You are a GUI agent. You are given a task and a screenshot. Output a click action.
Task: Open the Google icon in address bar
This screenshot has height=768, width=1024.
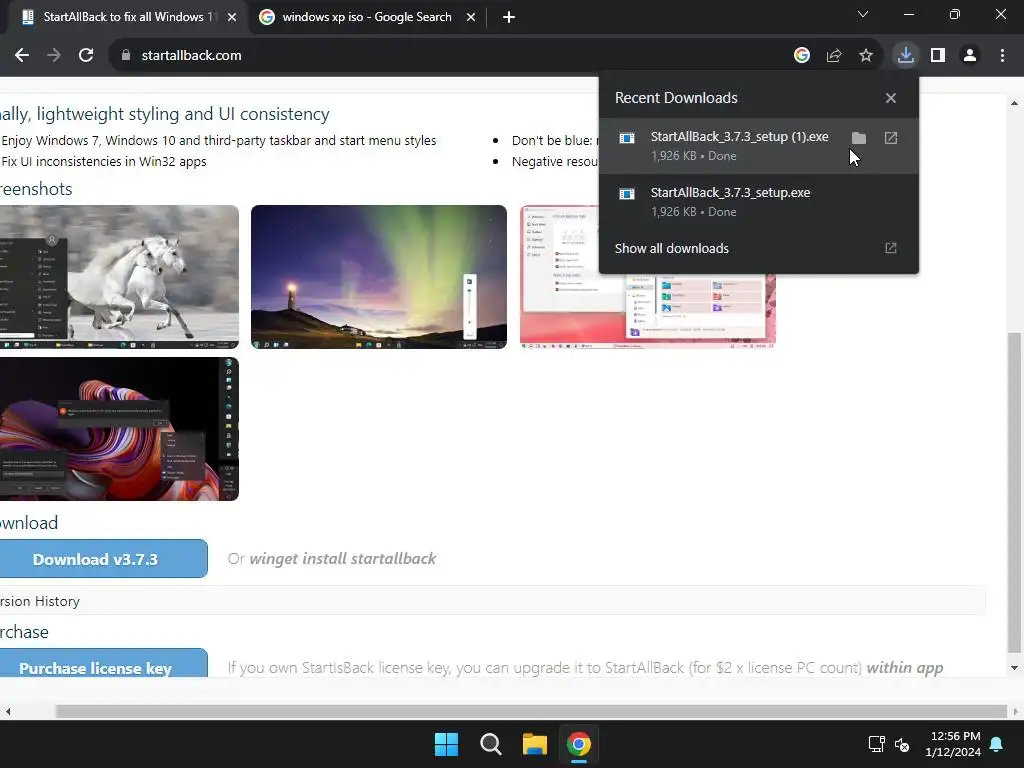click(x=802, y=56)
